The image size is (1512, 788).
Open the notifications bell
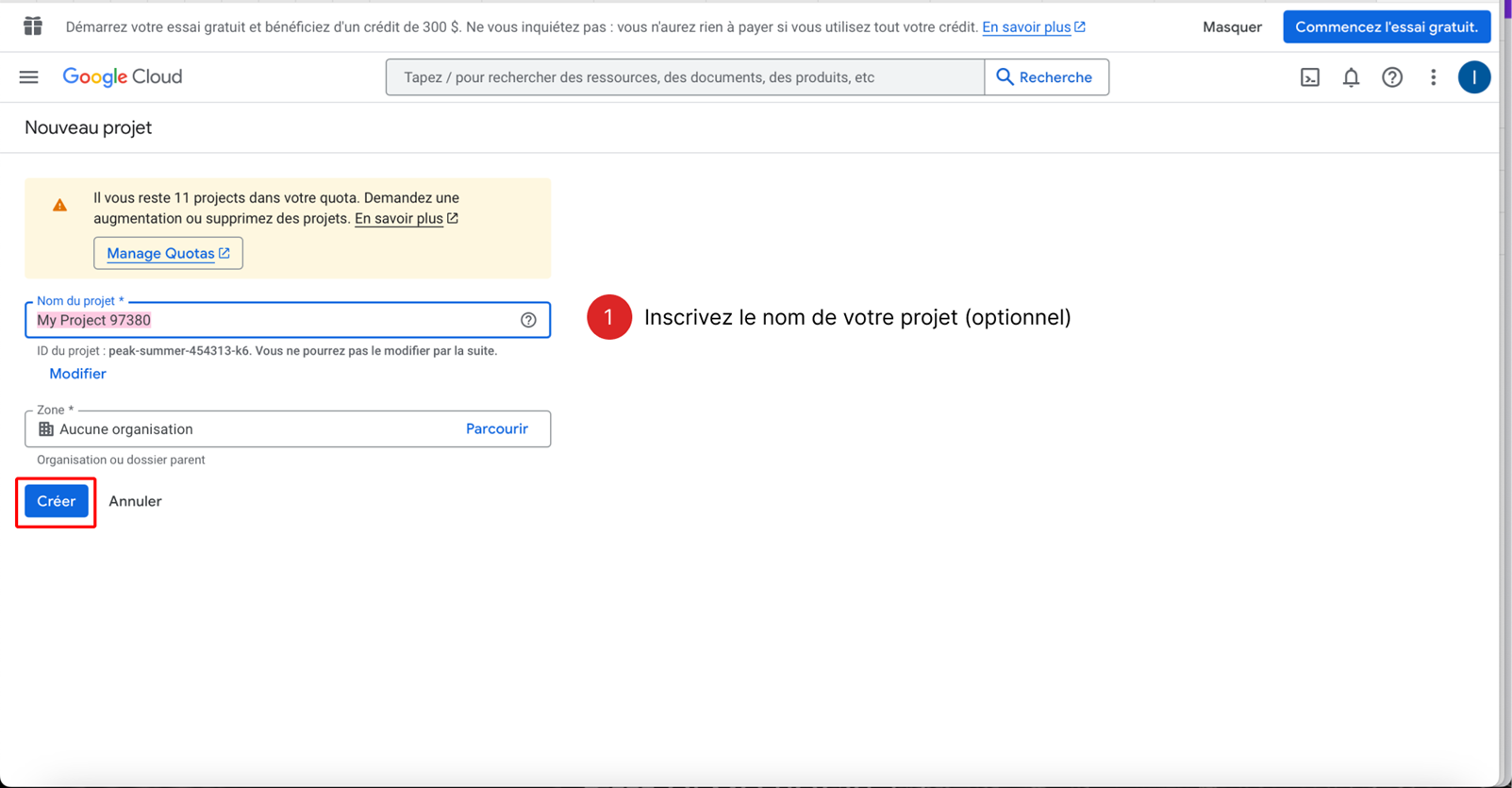point(1351,77)
